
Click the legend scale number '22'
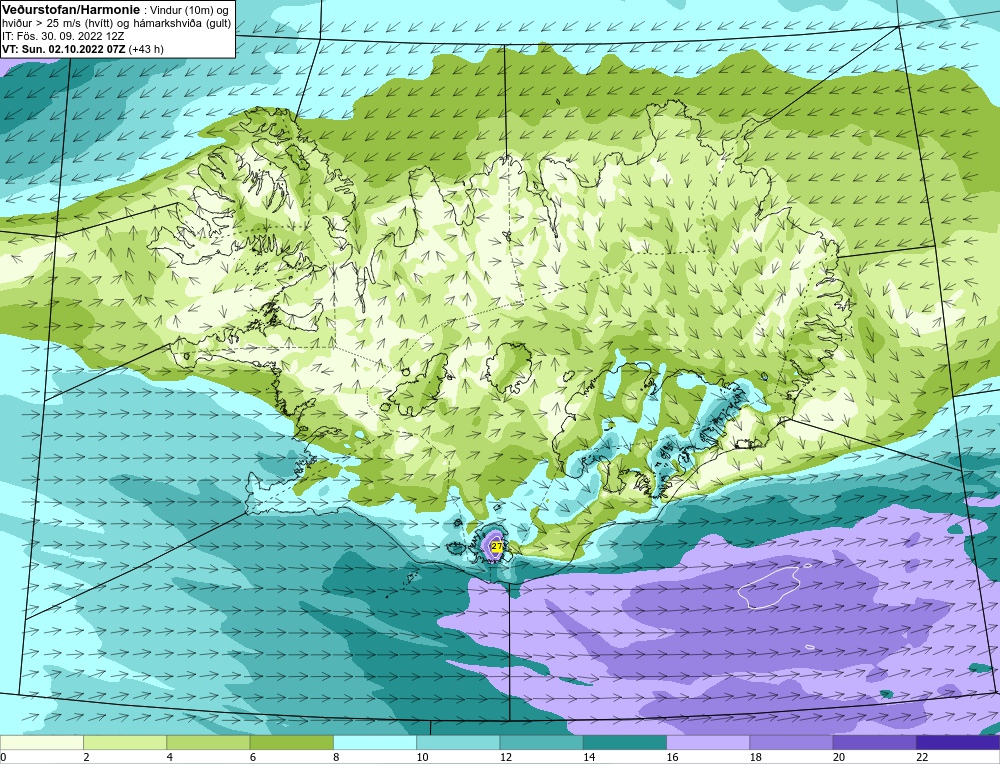pos(922,757)
